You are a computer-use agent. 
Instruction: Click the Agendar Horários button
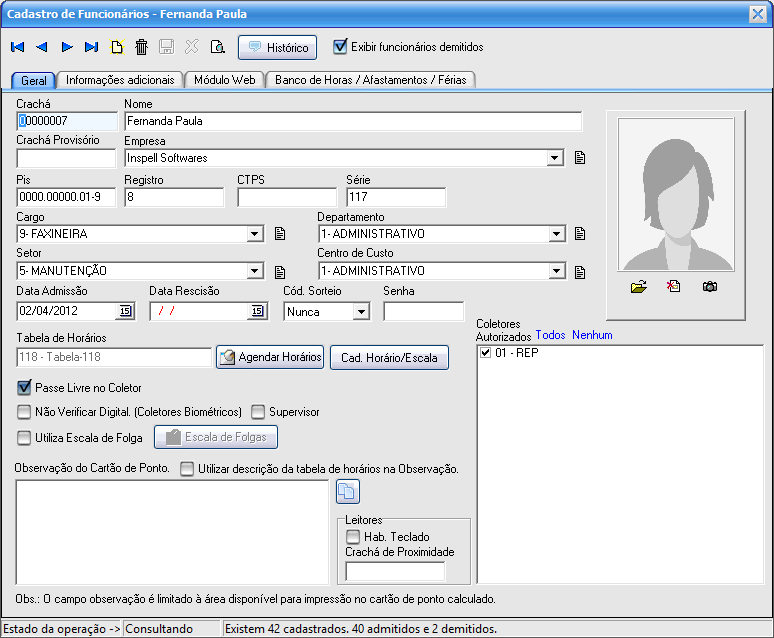270,357
